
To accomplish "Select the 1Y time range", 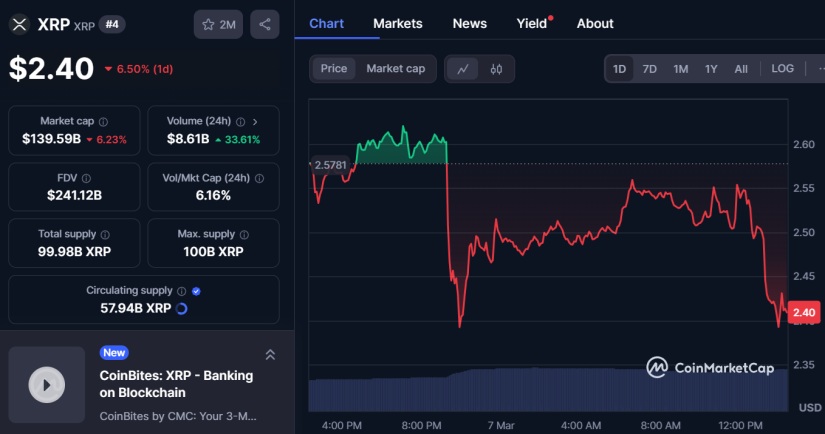I will [711, 69].
